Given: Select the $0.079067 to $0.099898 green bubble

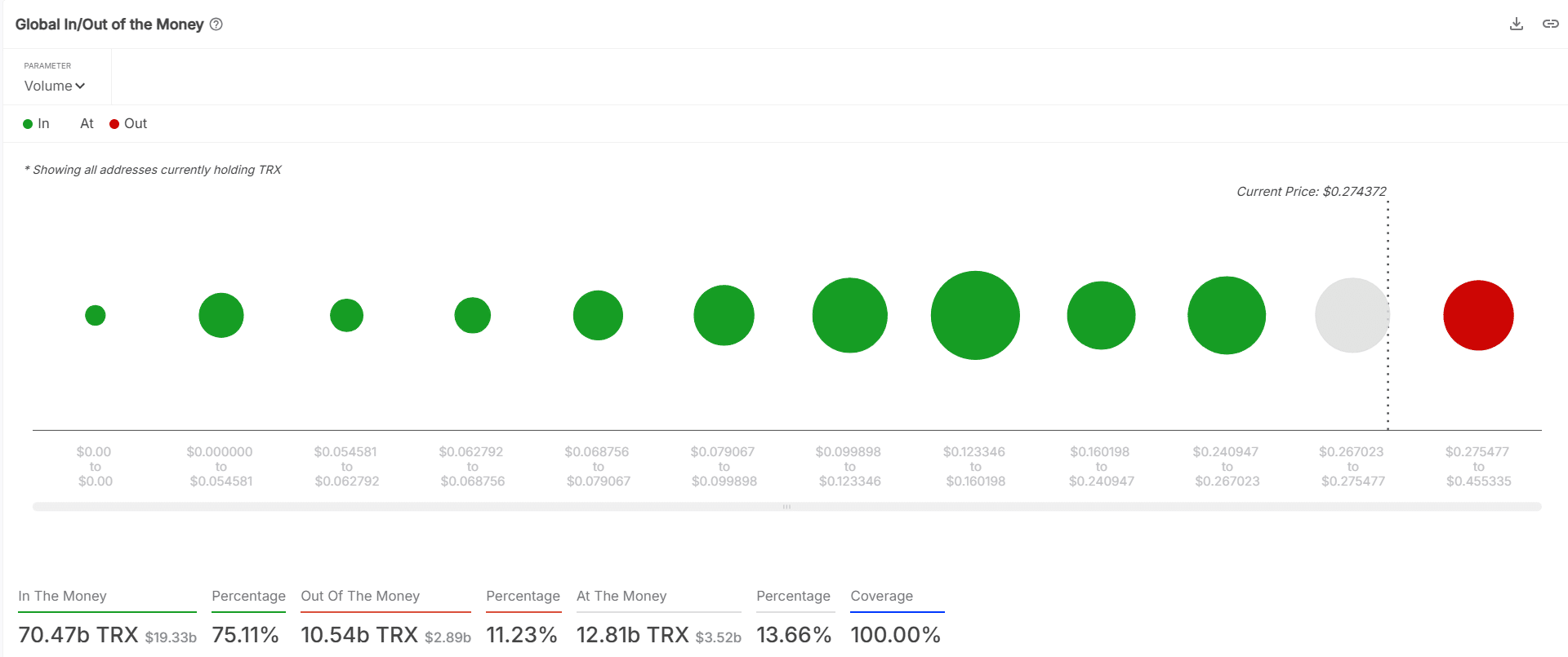Looking at the screenshot, I should click(x=724, y=315).
